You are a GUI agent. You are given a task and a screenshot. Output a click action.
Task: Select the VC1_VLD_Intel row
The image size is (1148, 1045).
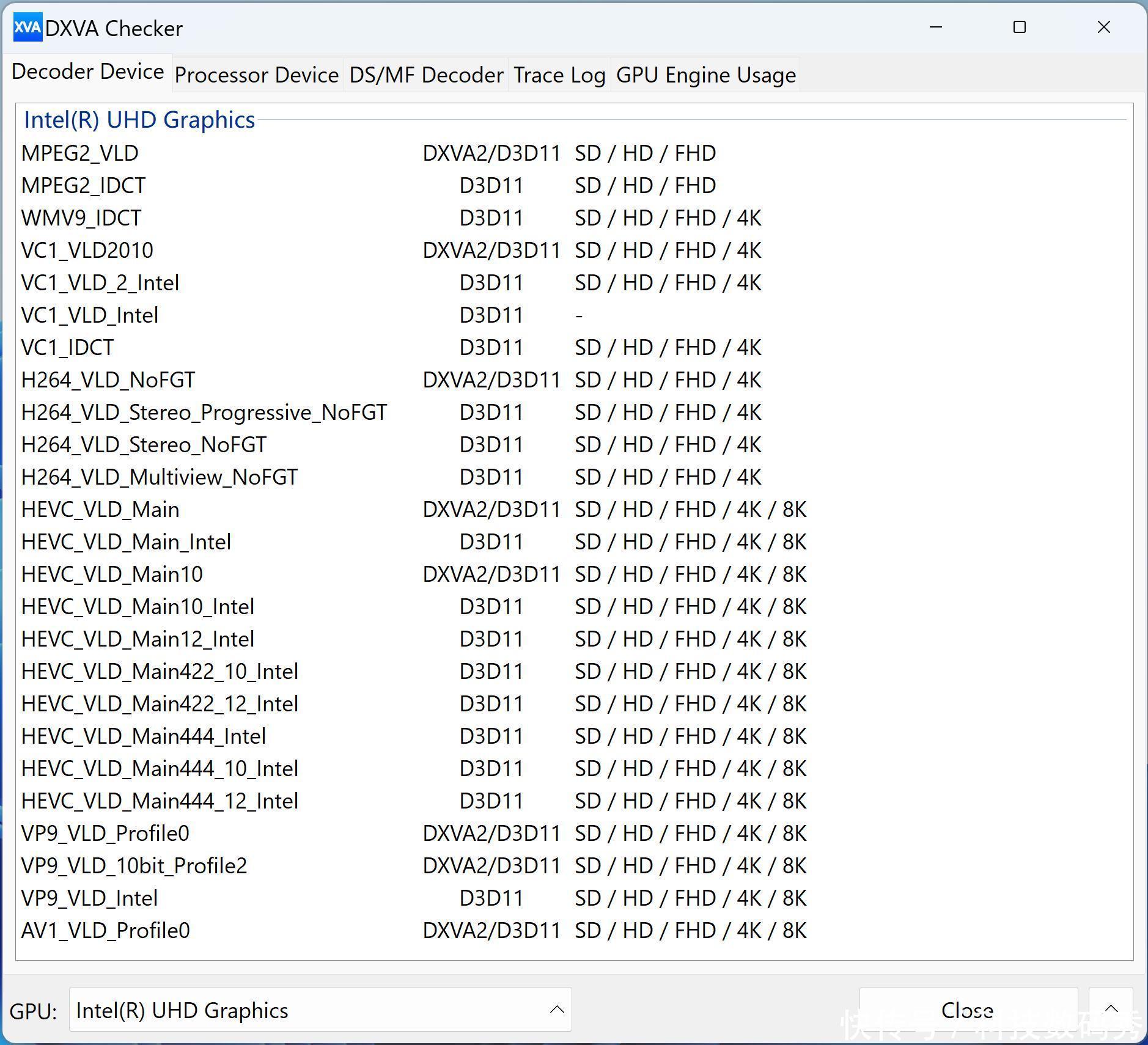pyautogui.click(x=90, y=315)
